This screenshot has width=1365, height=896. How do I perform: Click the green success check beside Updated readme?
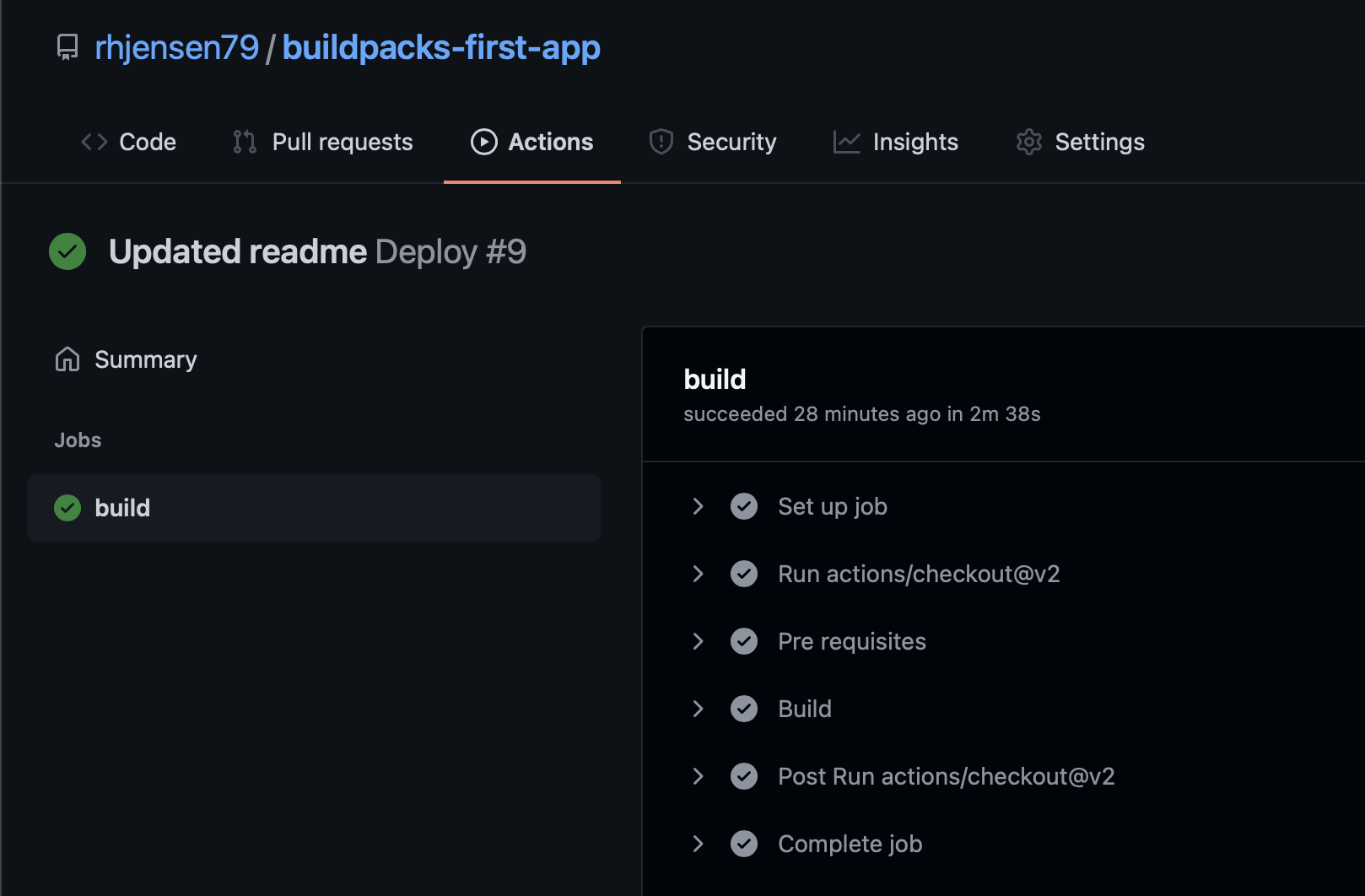pyautogui.click(x=67, y=251)
